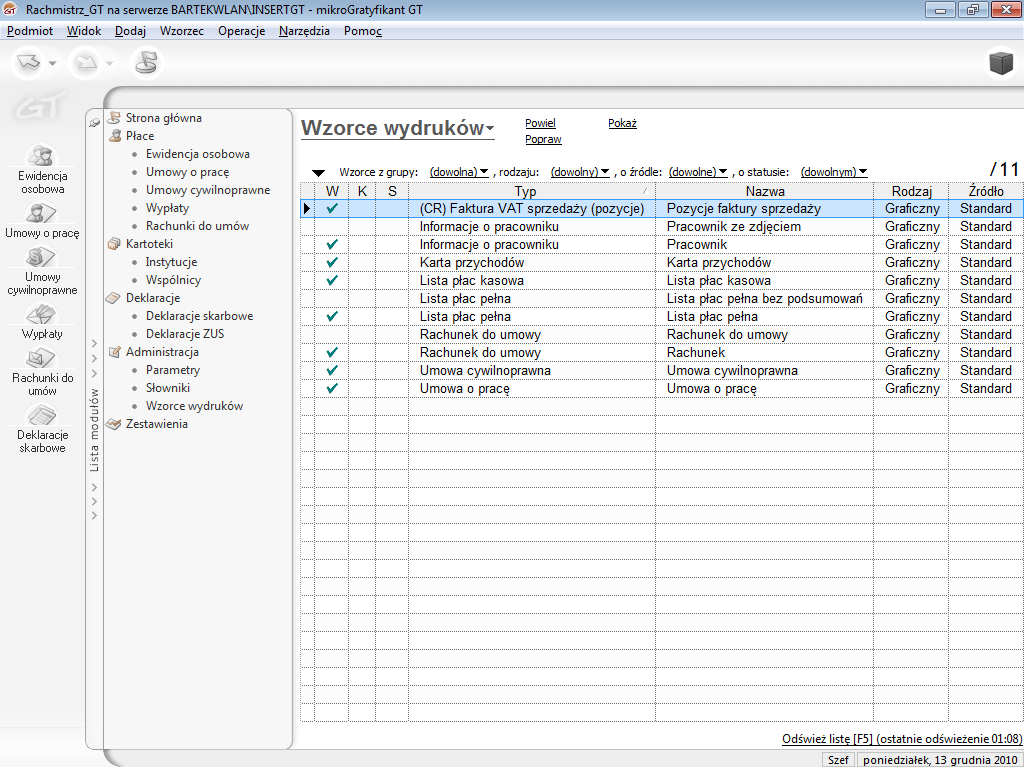Click the Odśwież listę [F5] link
This screenshot has width=1024, height=767.
pyautogui.click(x=827, y=739)
